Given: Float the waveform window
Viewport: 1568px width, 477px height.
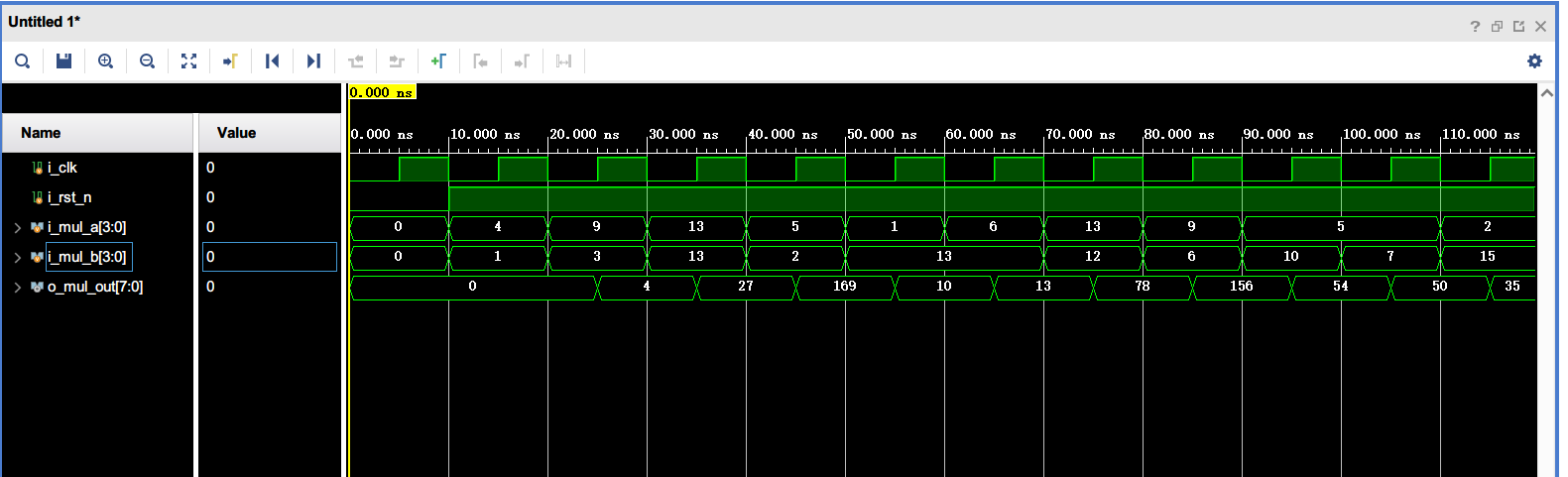Looking at the screenshot, I should coord(1518,27).
